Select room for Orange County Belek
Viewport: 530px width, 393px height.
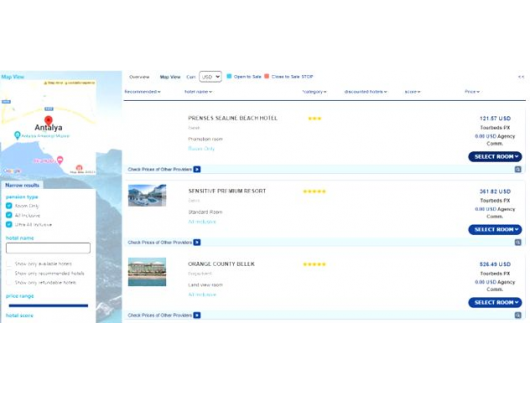[495, 302]
